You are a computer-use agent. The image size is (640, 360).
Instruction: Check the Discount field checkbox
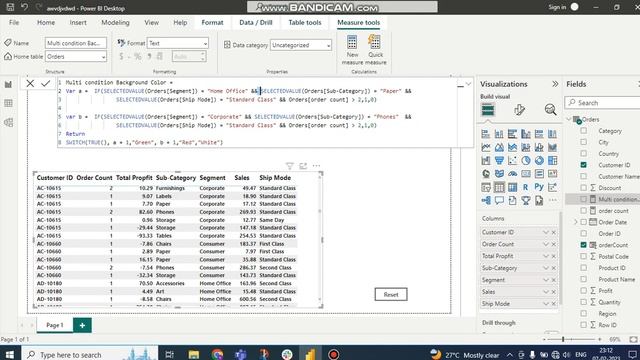[x=584, y=188]
